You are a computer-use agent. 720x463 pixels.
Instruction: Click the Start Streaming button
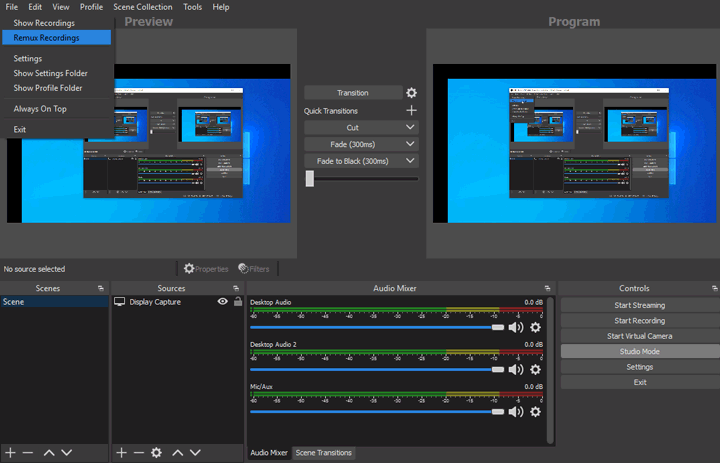639,305
